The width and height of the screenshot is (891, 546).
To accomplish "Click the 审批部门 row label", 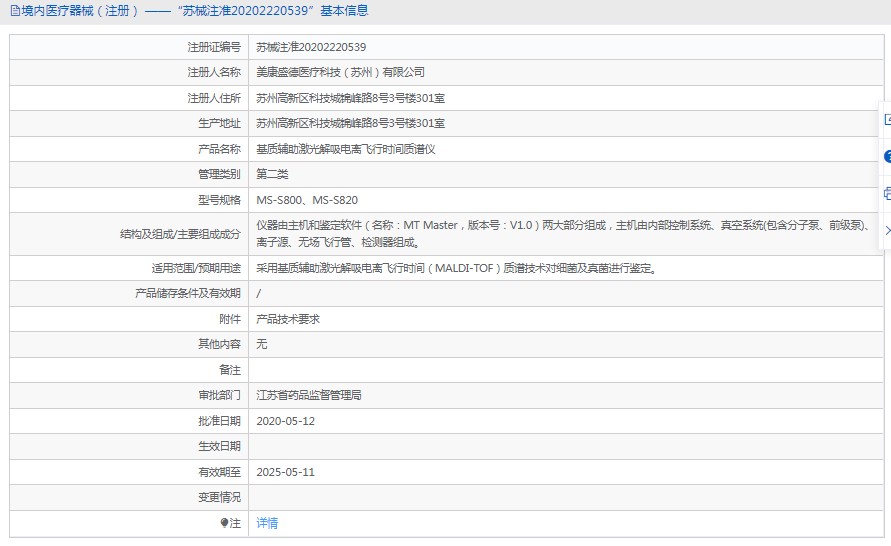I will (x=219, y=395).
